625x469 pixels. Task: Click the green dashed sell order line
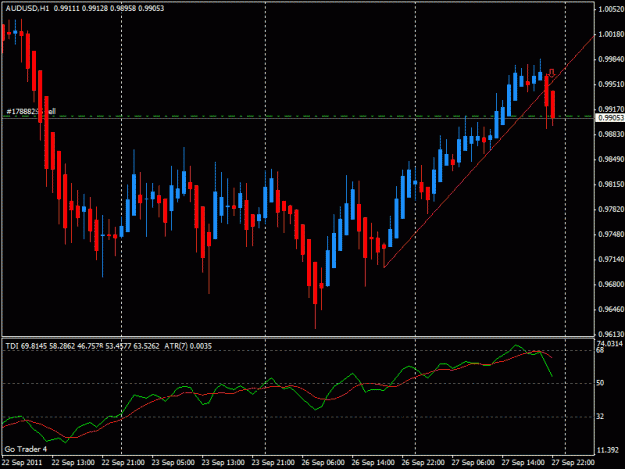click(298, 116)
